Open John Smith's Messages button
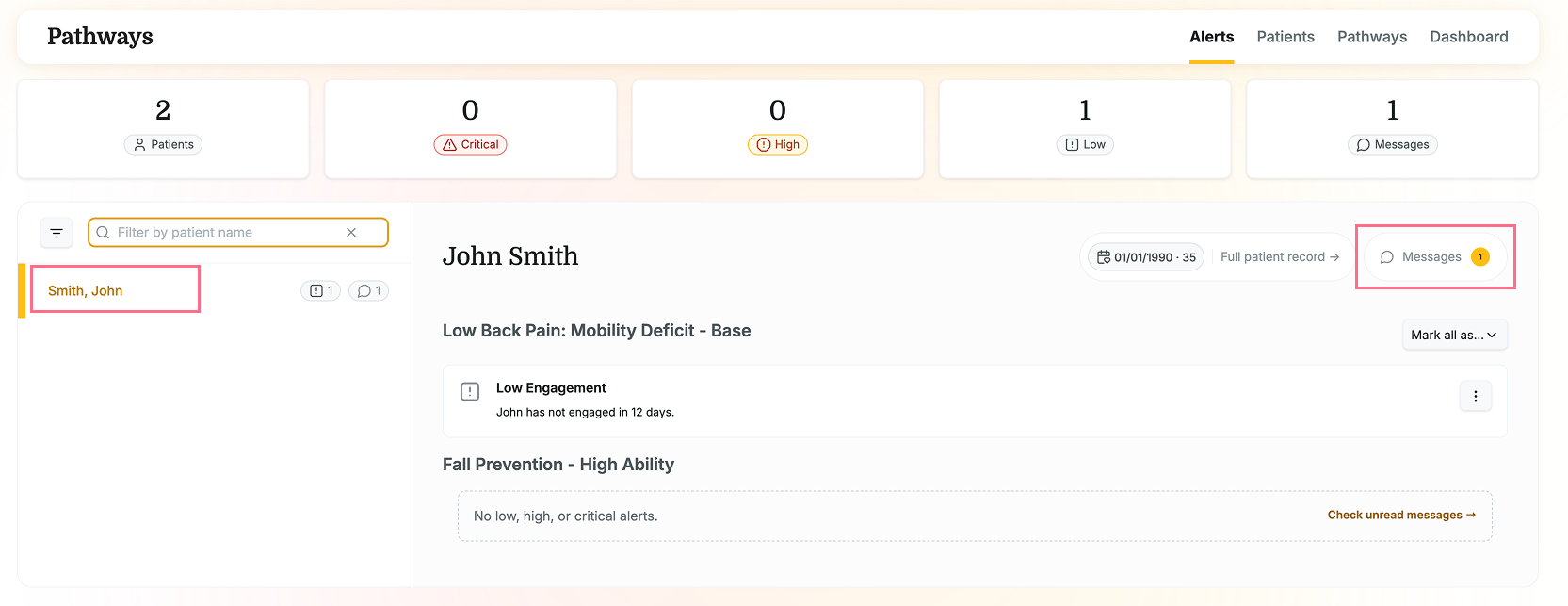Image resolution: width=1568 pixels, height=606 pixels. coord(1435,257)
